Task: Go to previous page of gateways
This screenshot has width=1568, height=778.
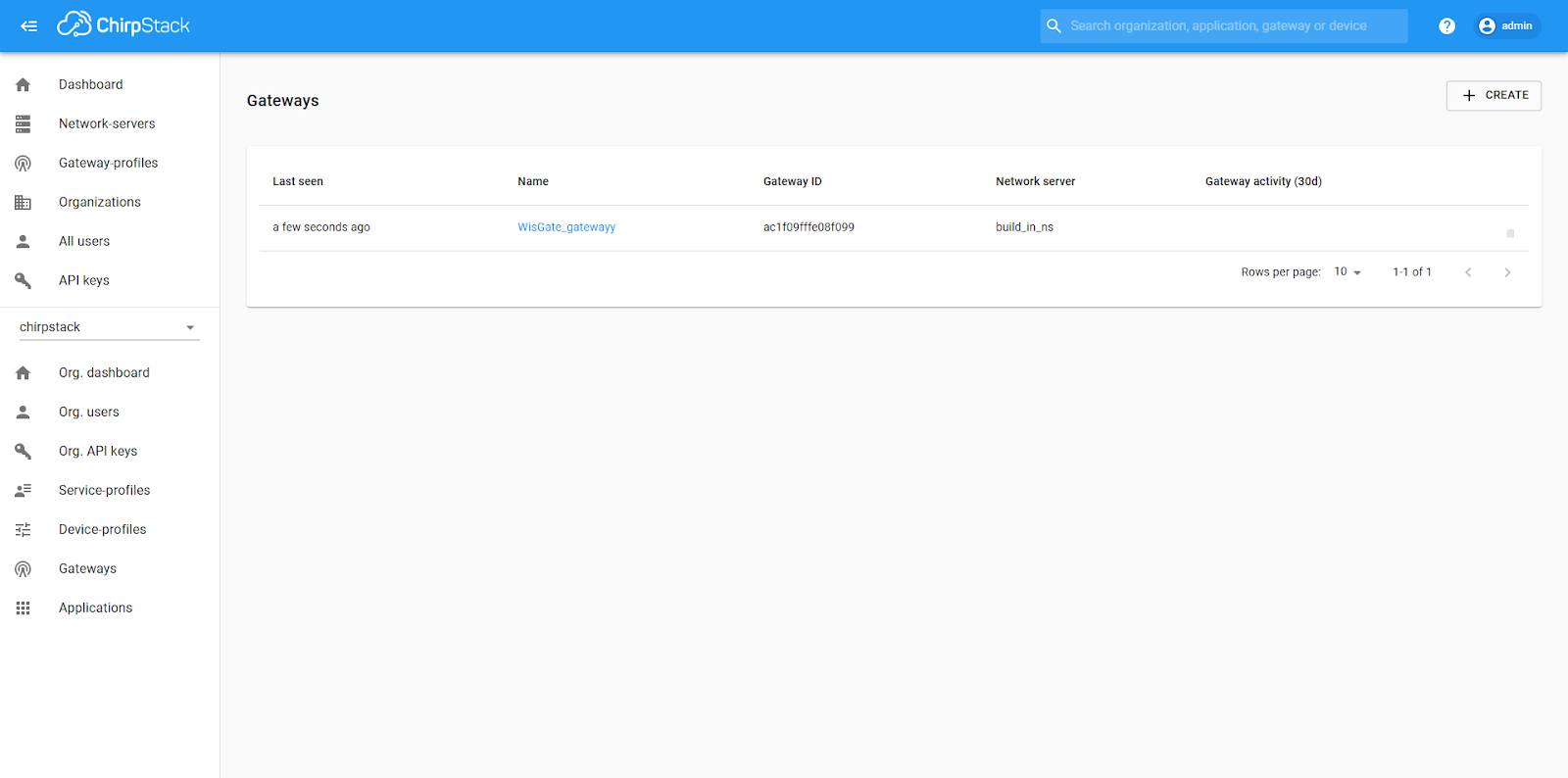Action: (x=1468, y=272)
